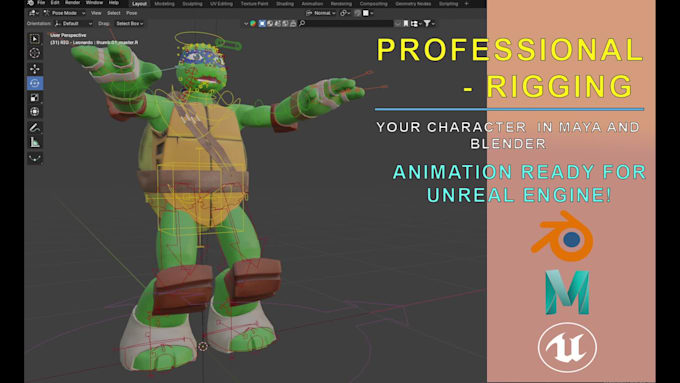Open the link/snapping options dropdown
Screen dimensions: 680x383
345,13
